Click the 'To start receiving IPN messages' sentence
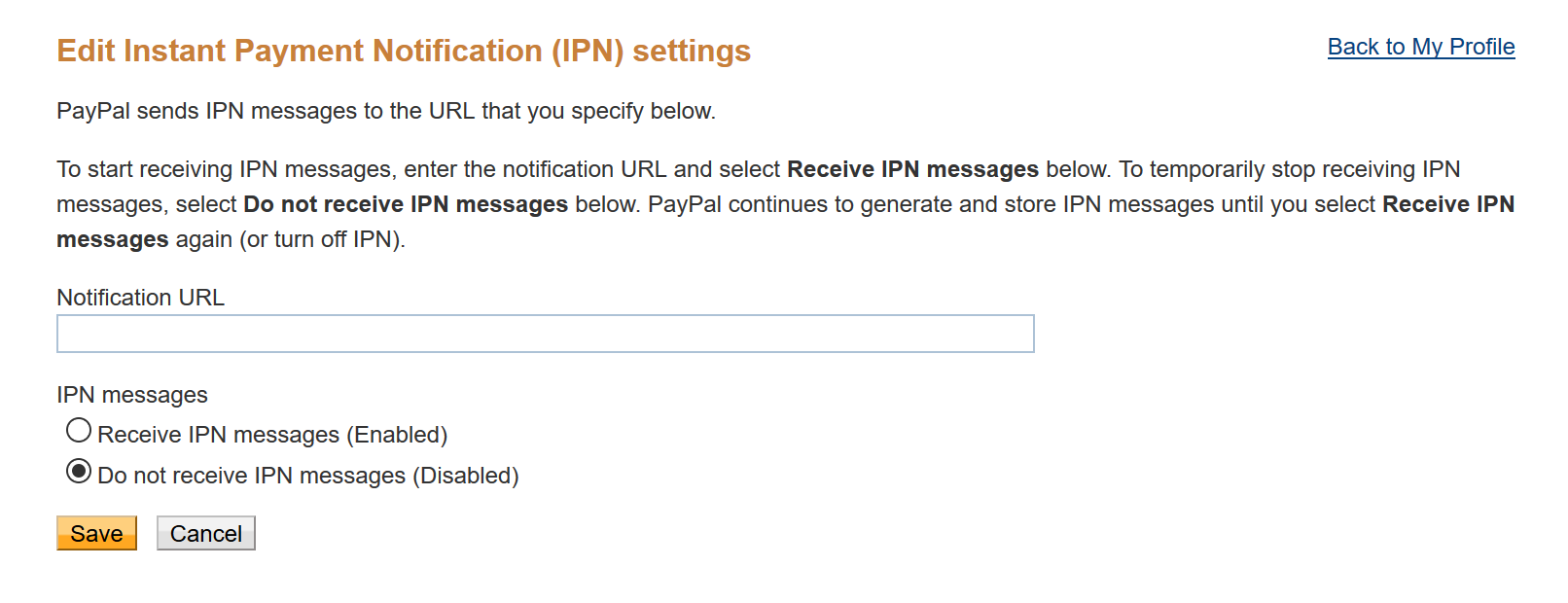The width and height of the screenshot is (1568, 603). coord(583,169)
